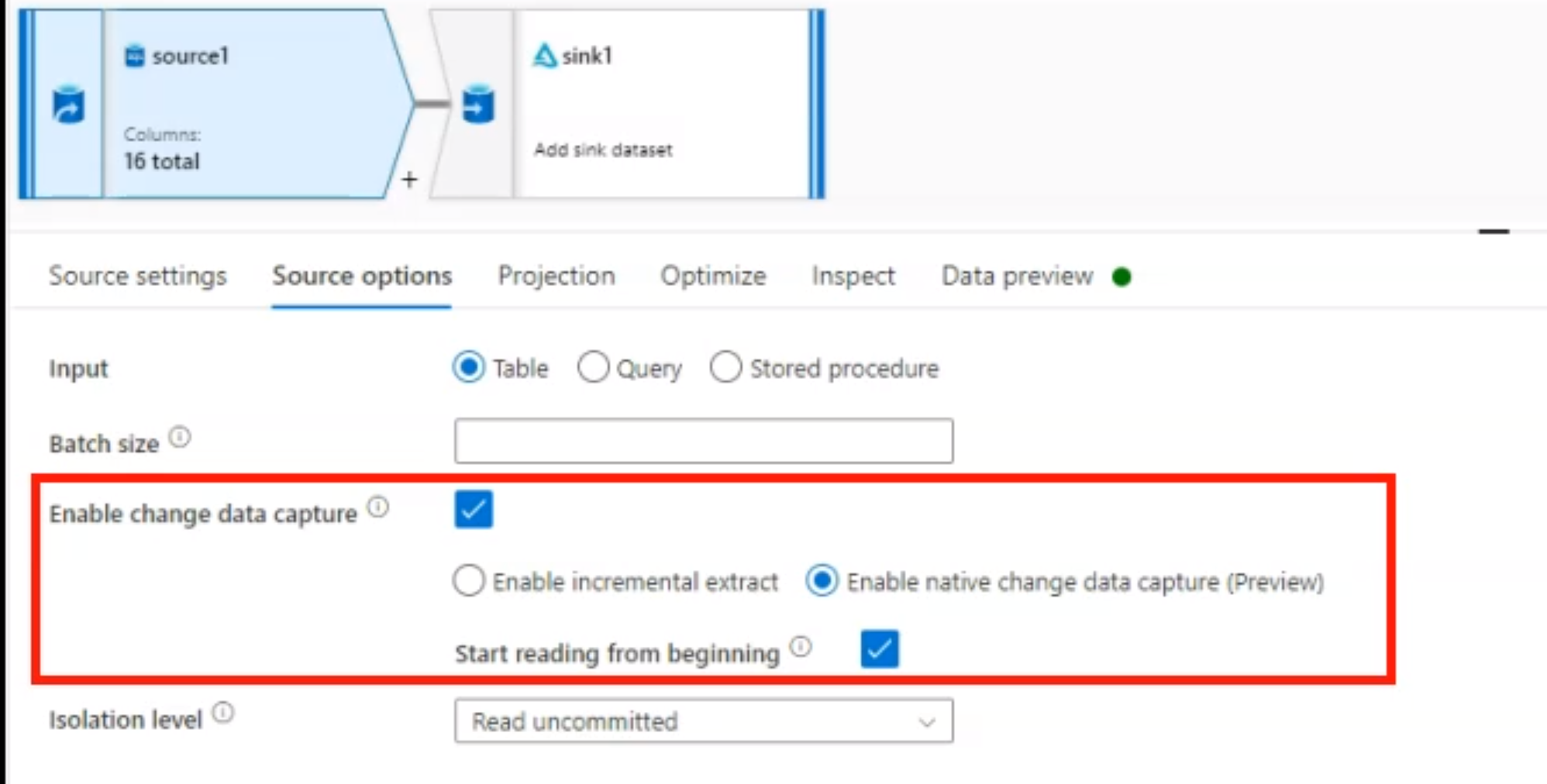Choose Stored procedure as input
Viewport: 1547px width, 784px height.
[x=725, y=368]
